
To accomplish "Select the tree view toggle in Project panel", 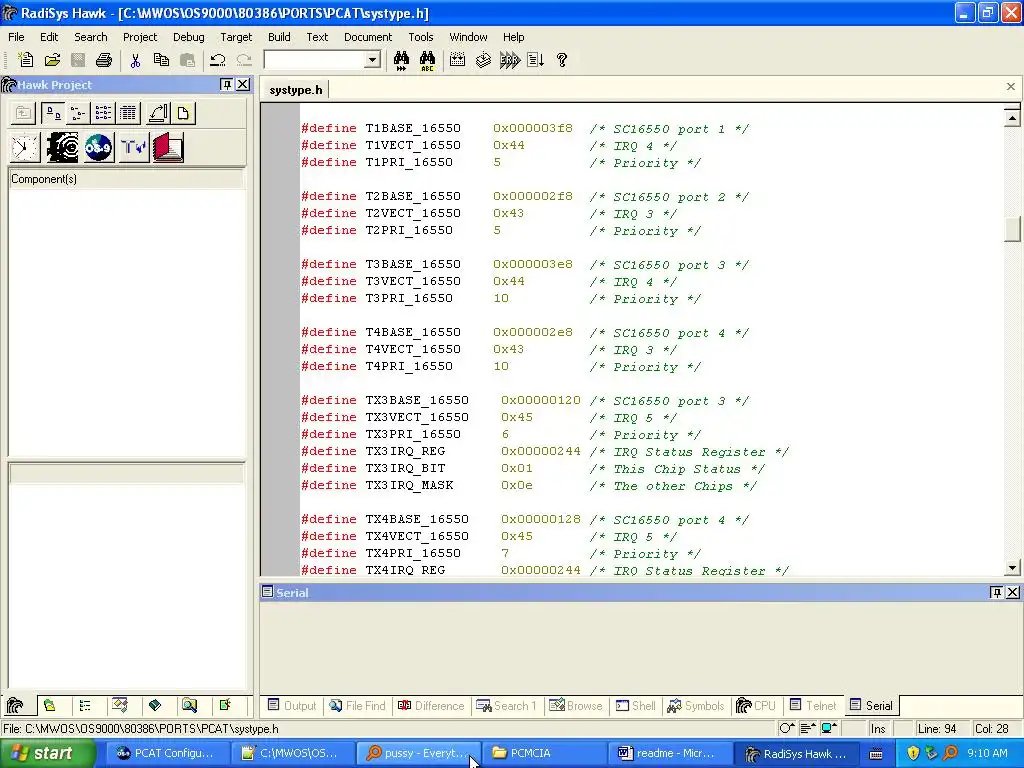I will (x=78, y=113).
